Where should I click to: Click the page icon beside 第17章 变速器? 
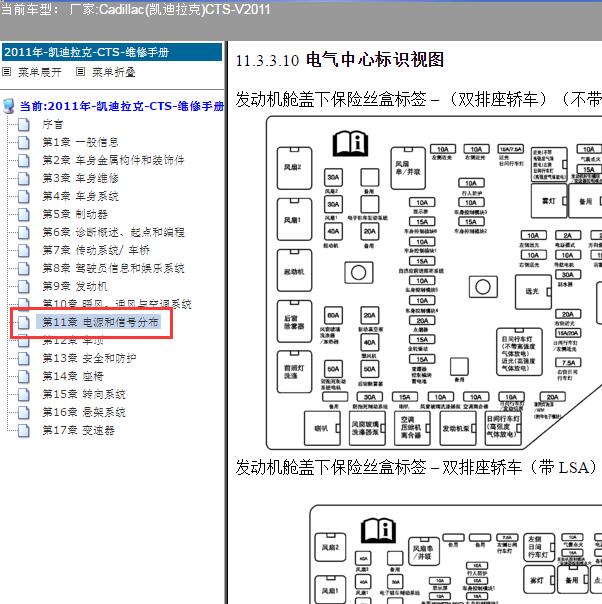[x=24, y=430]
